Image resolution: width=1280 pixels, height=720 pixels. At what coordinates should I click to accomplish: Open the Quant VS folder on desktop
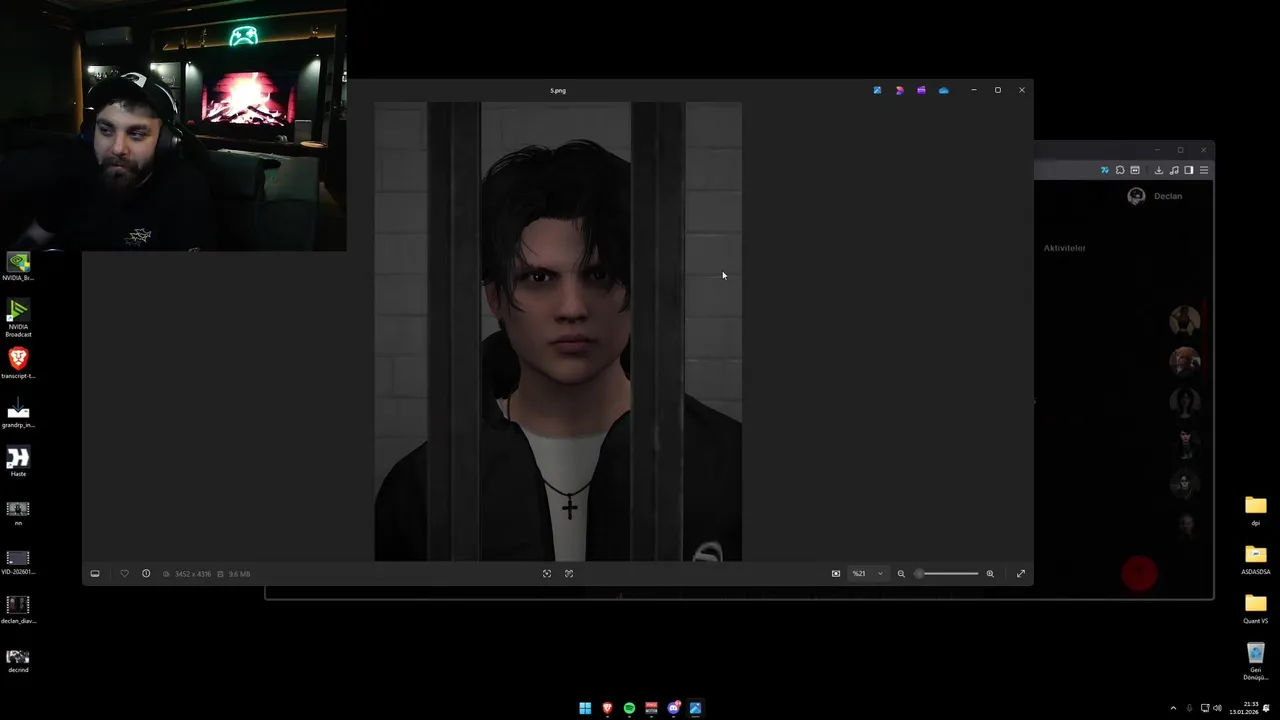(x=1256, y=608)
